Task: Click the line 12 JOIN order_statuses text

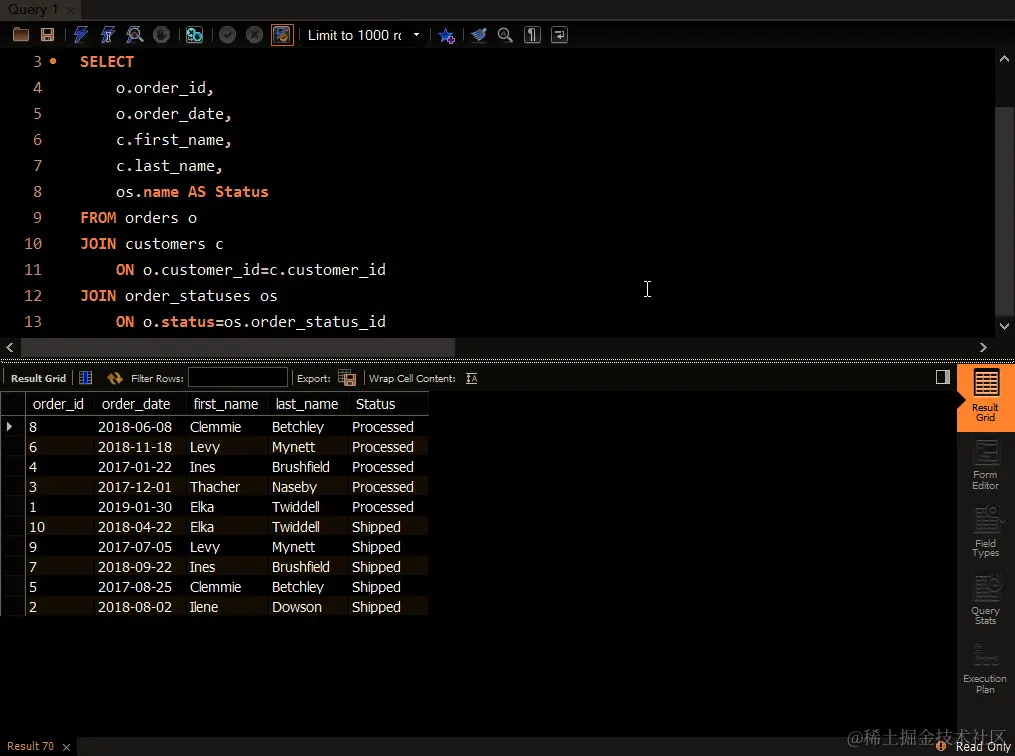Action: pyautogui.click(x=179, y=296)
